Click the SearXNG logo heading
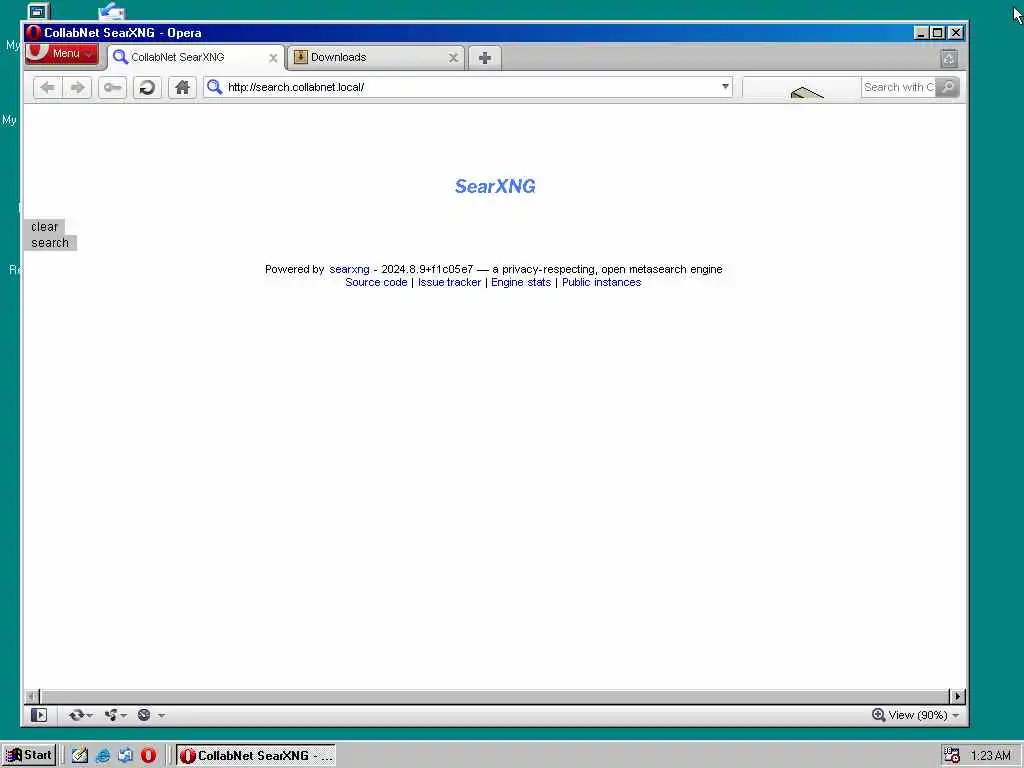Image resolution: width=1024 pixels, height=768 pixels. [x=495, y=187]
